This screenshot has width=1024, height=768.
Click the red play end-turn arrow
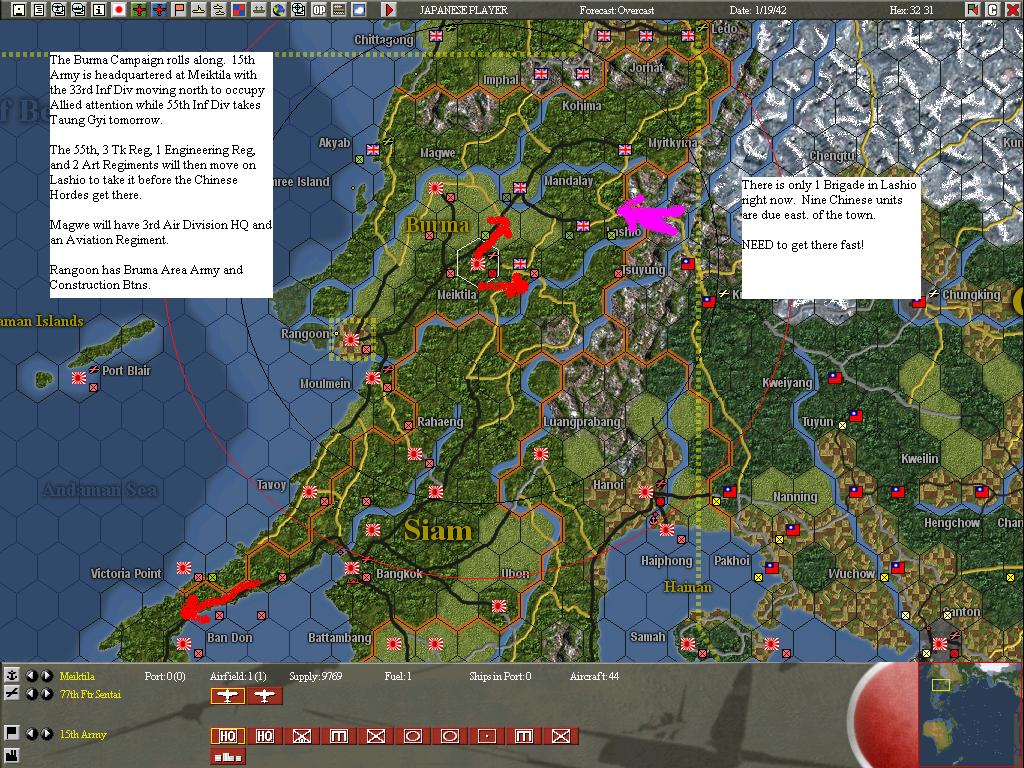pyautogui.click(x=389, y=10)
